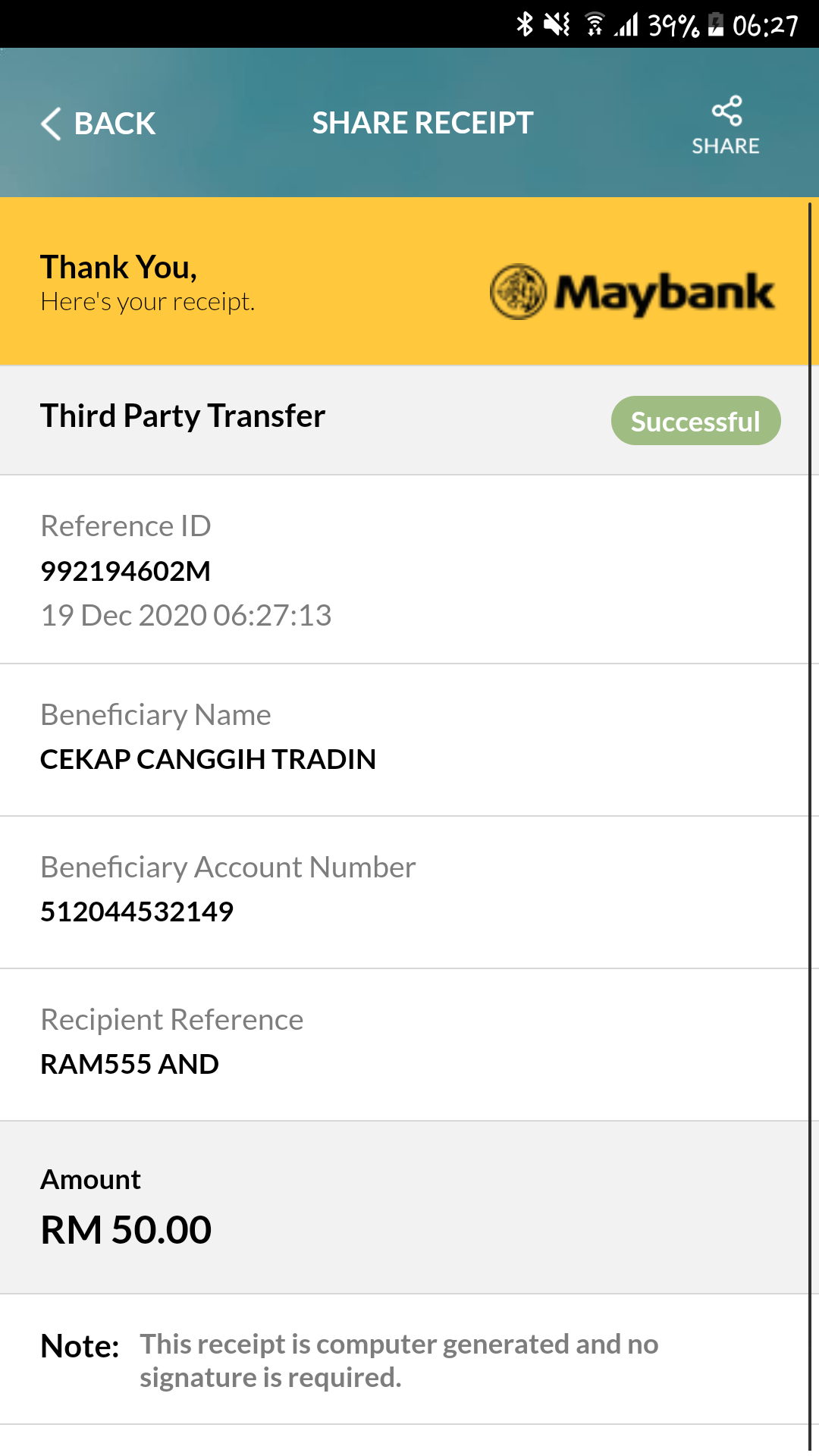Image resolution: width=819 pixels, height=1456 pixels.
Task: Tap the BACK text button
Action: pos(115,124)
